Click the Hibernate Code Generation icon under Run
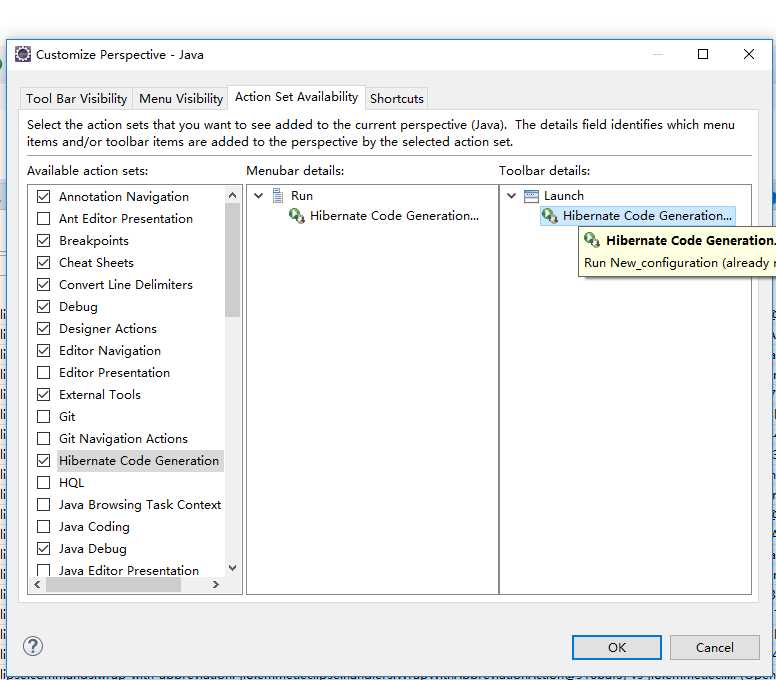Screen dimensions: 776x680 coord(296,216)
